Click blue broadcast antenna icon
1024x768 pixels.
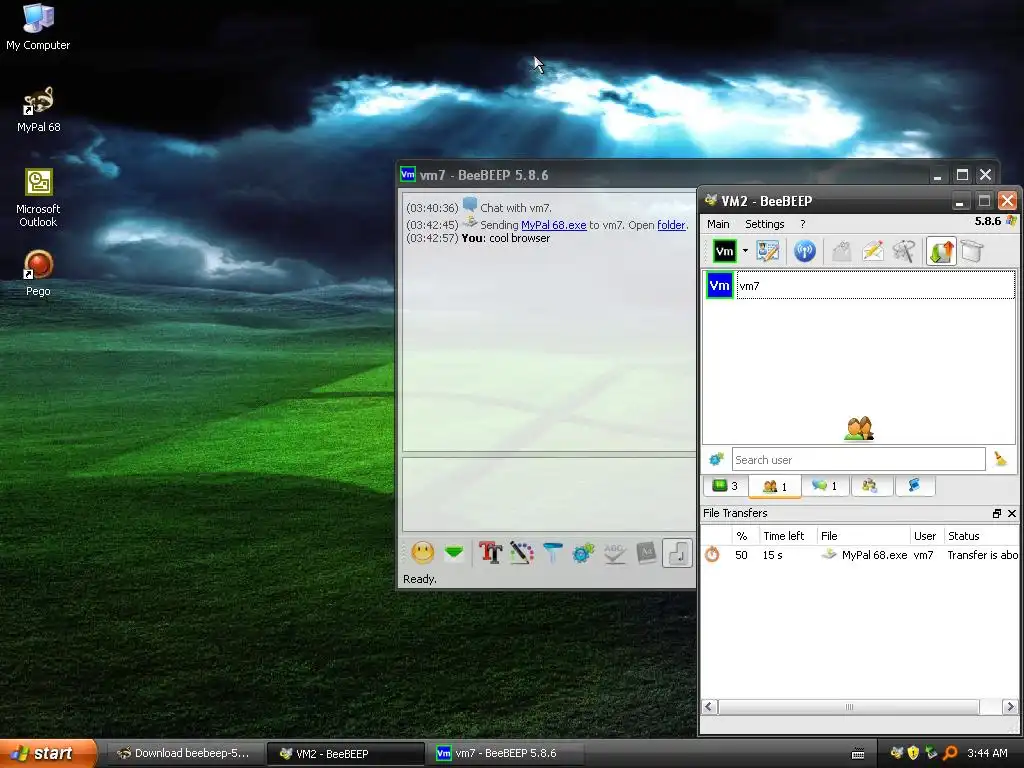[x=805, y=251]
